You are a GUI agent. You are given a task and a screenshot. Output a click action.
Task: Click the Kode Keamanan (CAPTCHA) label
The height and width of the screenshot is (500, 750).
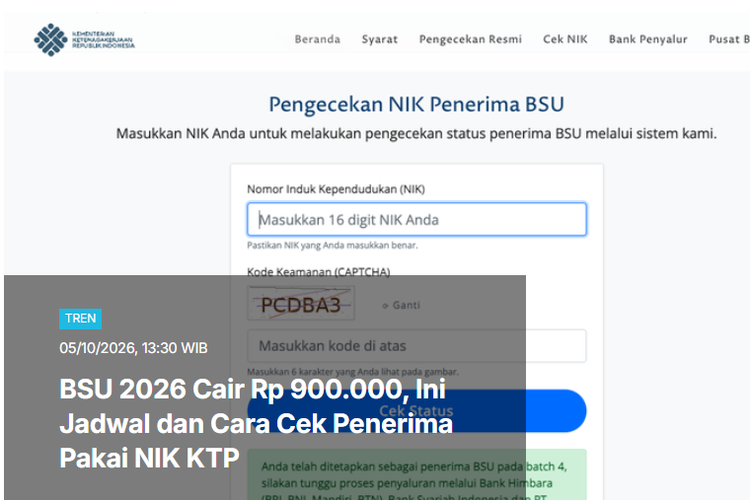tap(319, 272)
